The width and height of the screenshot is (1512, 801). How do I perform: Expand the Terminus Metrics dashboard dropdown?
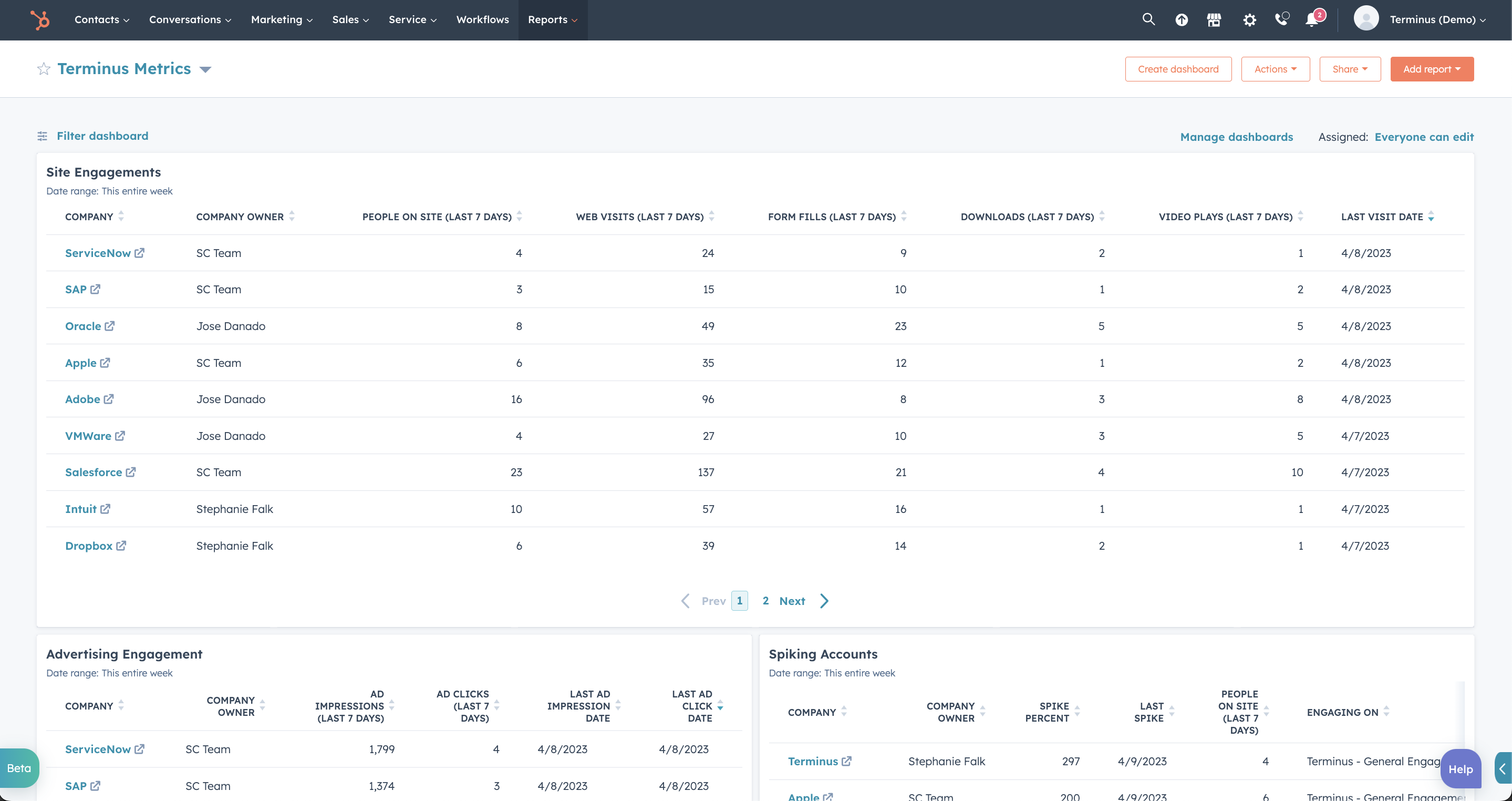pyautogui.click(x=205, y=69)
